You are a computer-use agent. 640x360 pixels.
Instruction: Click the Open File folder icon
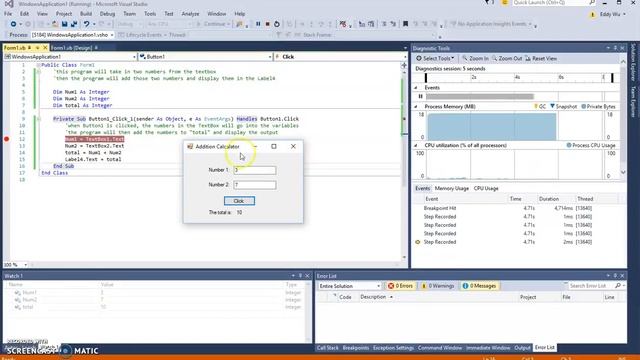[x=55, y=24]
